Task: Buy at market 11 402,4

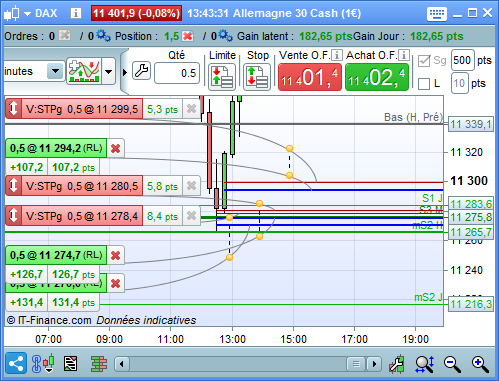Action: 377,77
